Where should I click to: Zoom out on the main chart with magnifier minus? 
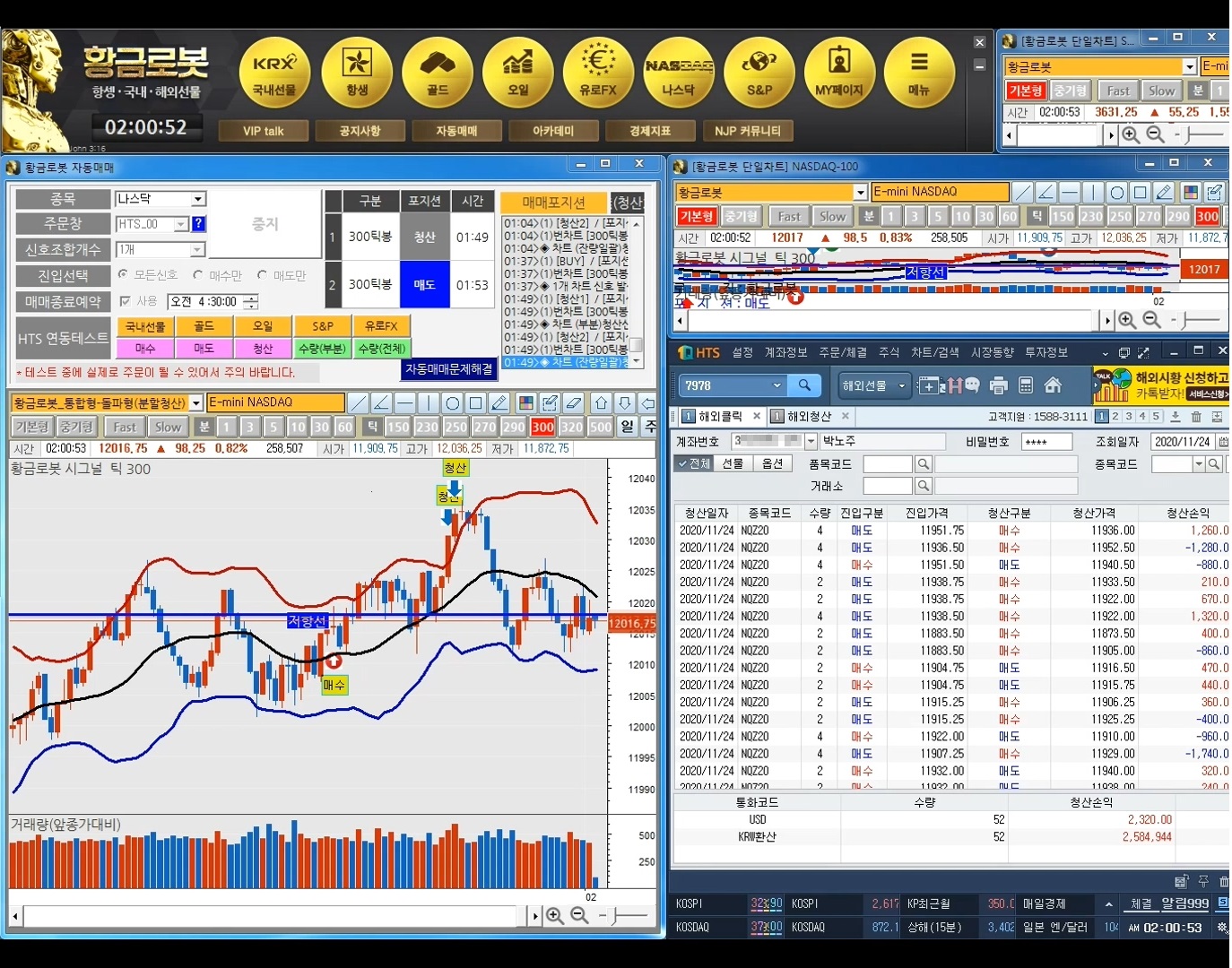point(579,916)
